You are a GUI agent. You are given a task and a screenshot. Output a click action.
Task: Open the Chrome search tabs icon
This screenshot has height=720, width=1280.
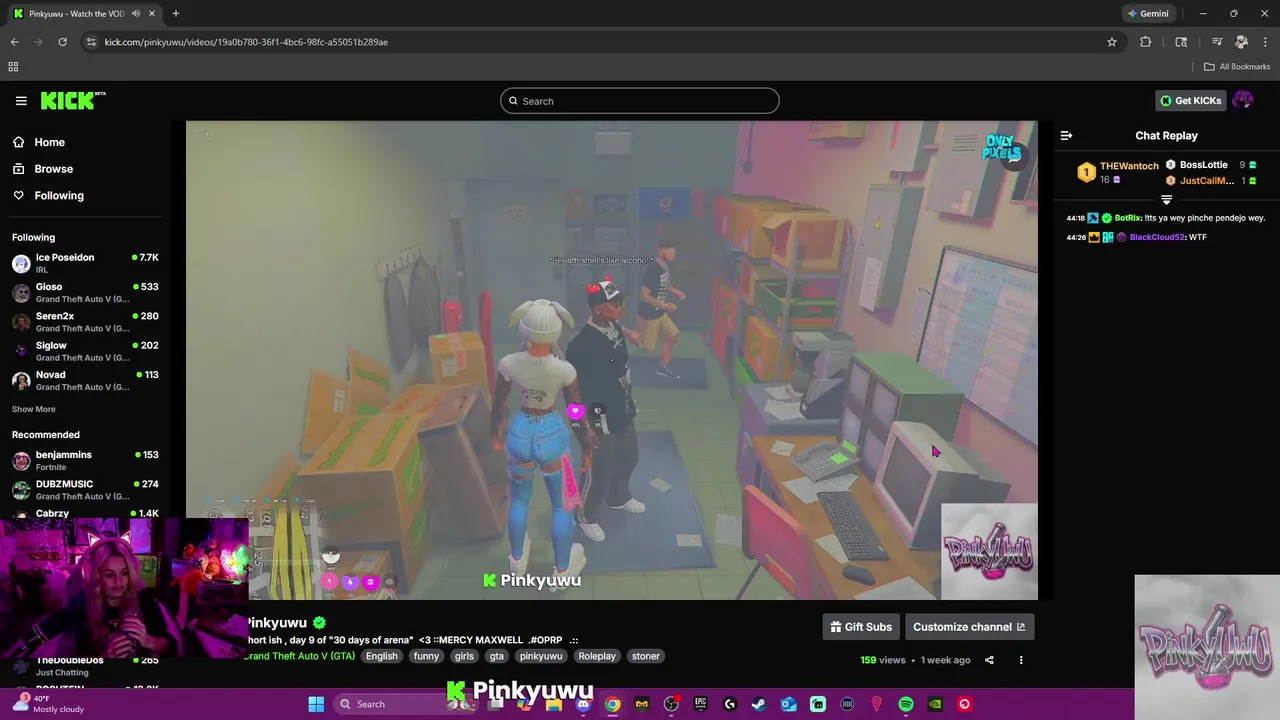(1181, 42)
